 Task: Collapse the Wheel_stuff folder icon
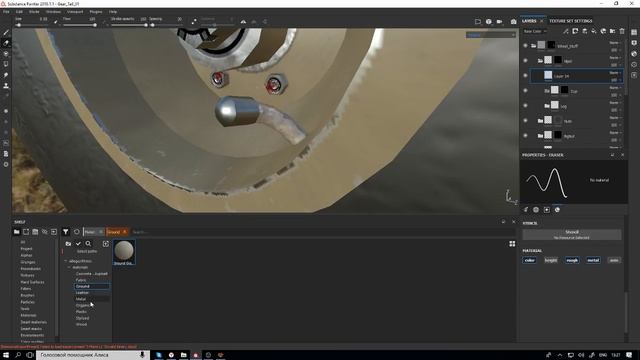[x=533, y=46]
